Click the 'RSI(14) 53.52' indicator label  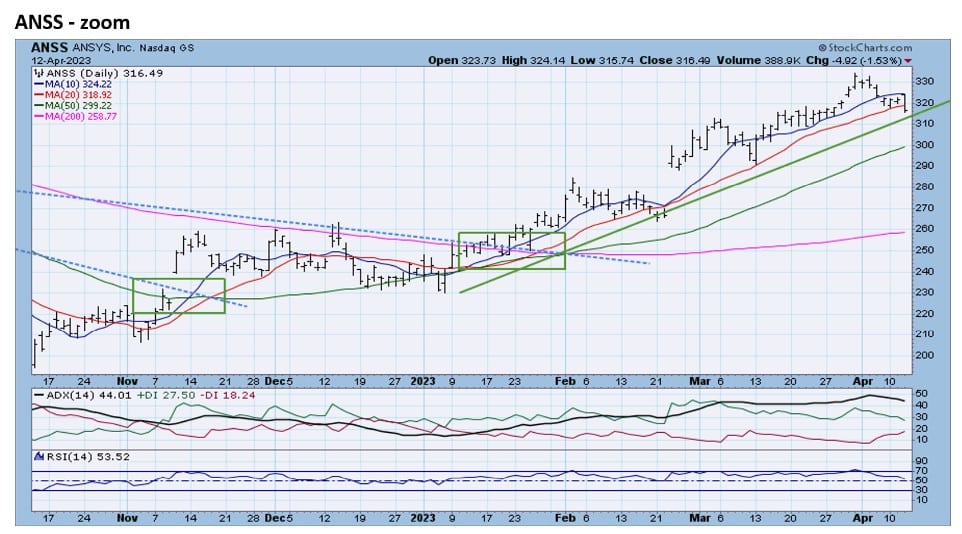[x=88, y=457]
